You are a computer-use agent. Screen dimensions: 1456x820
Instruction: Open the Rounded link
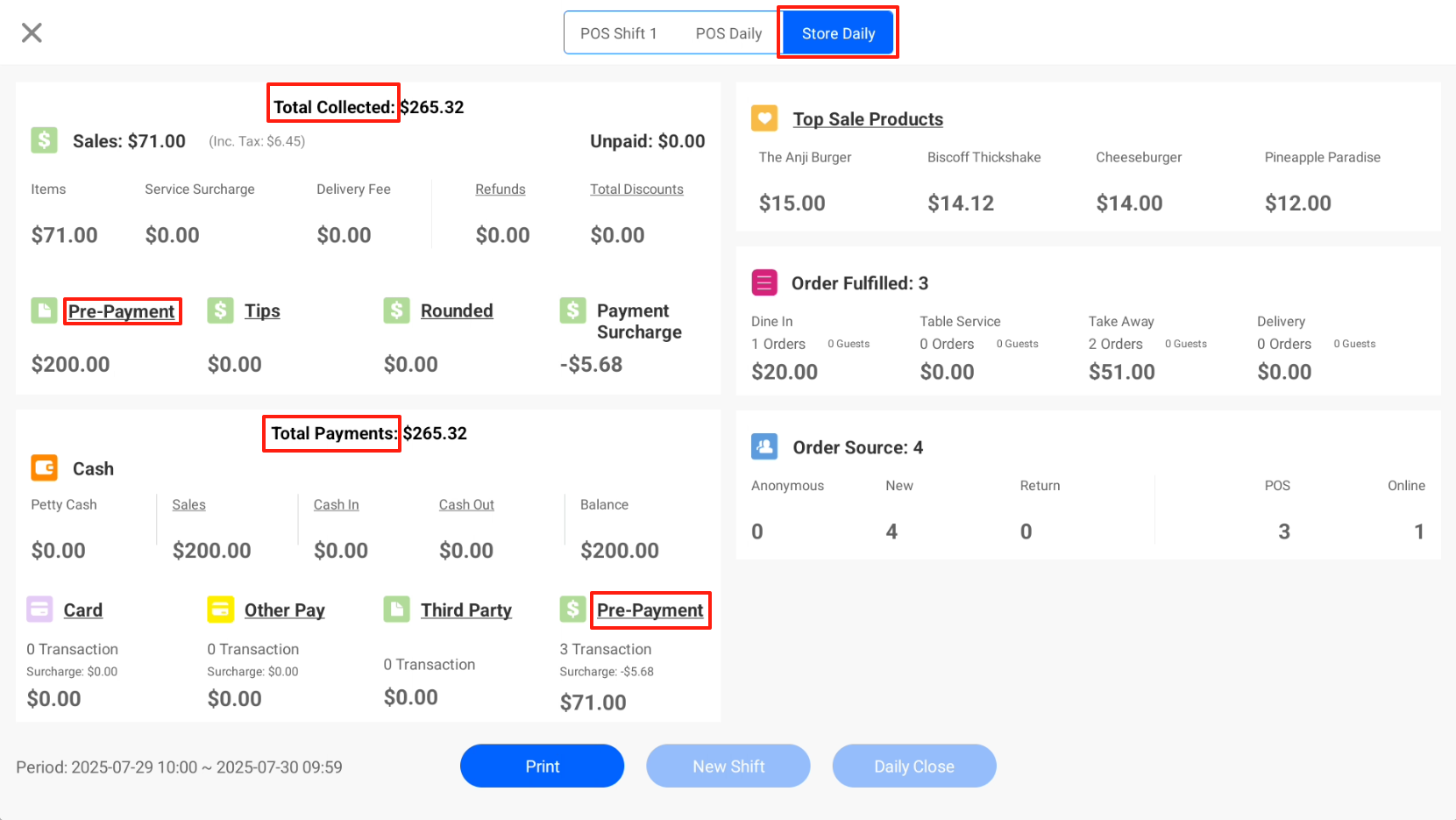point(457,310)
